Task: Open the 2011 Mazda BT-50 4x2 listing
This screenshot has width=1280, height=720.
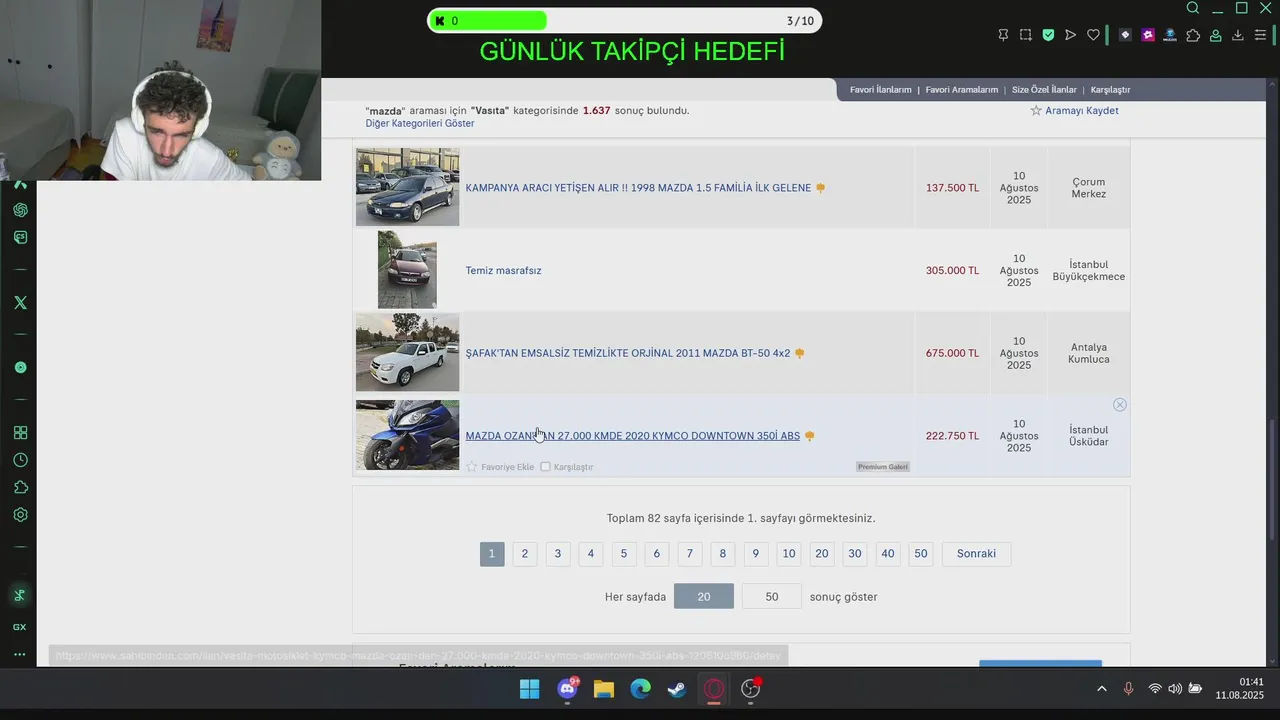Action: tap(628, 354)
